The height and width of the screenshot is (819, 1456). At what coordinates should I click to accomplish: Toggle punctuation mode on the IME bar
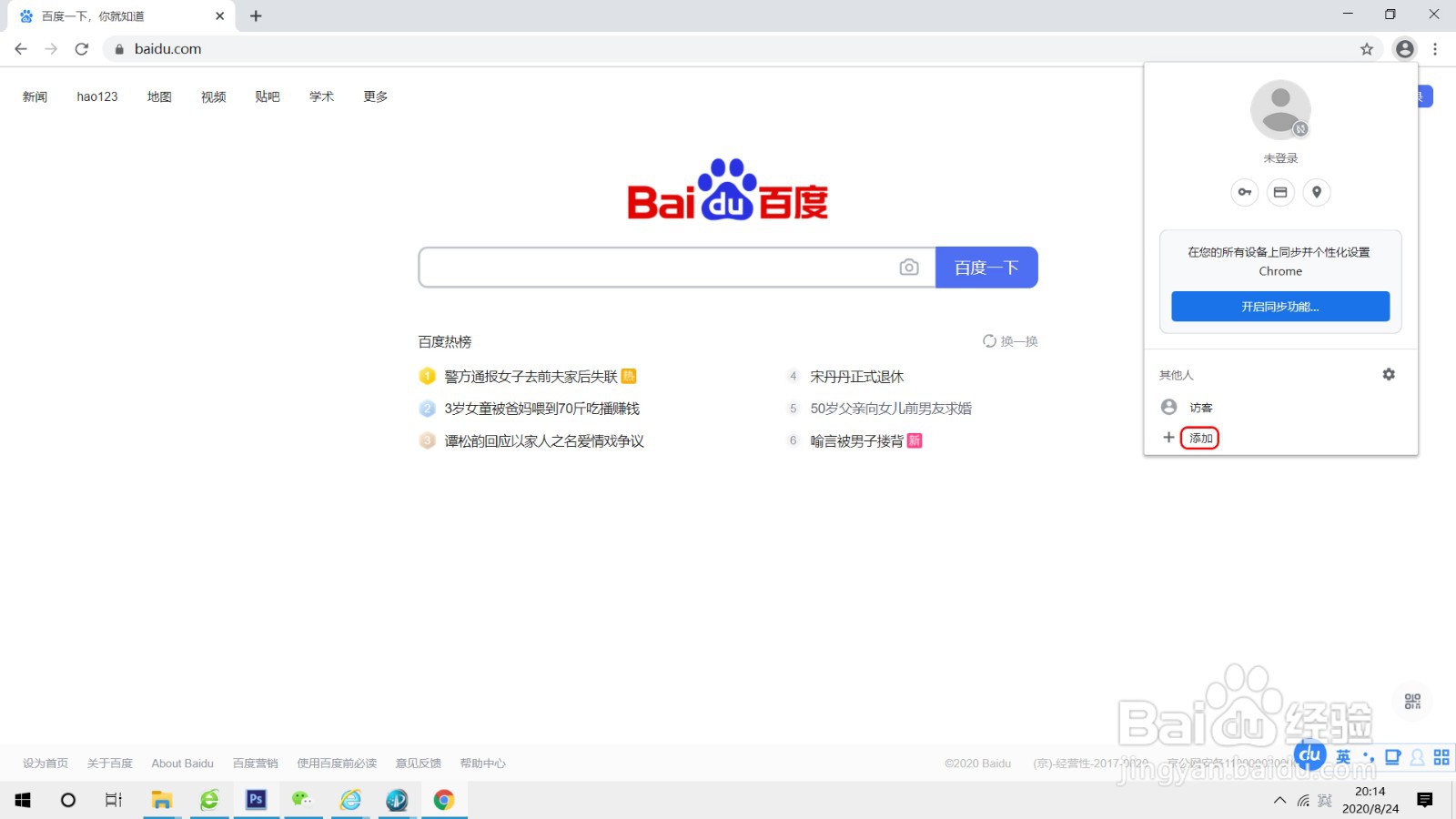coord(1368,757)
